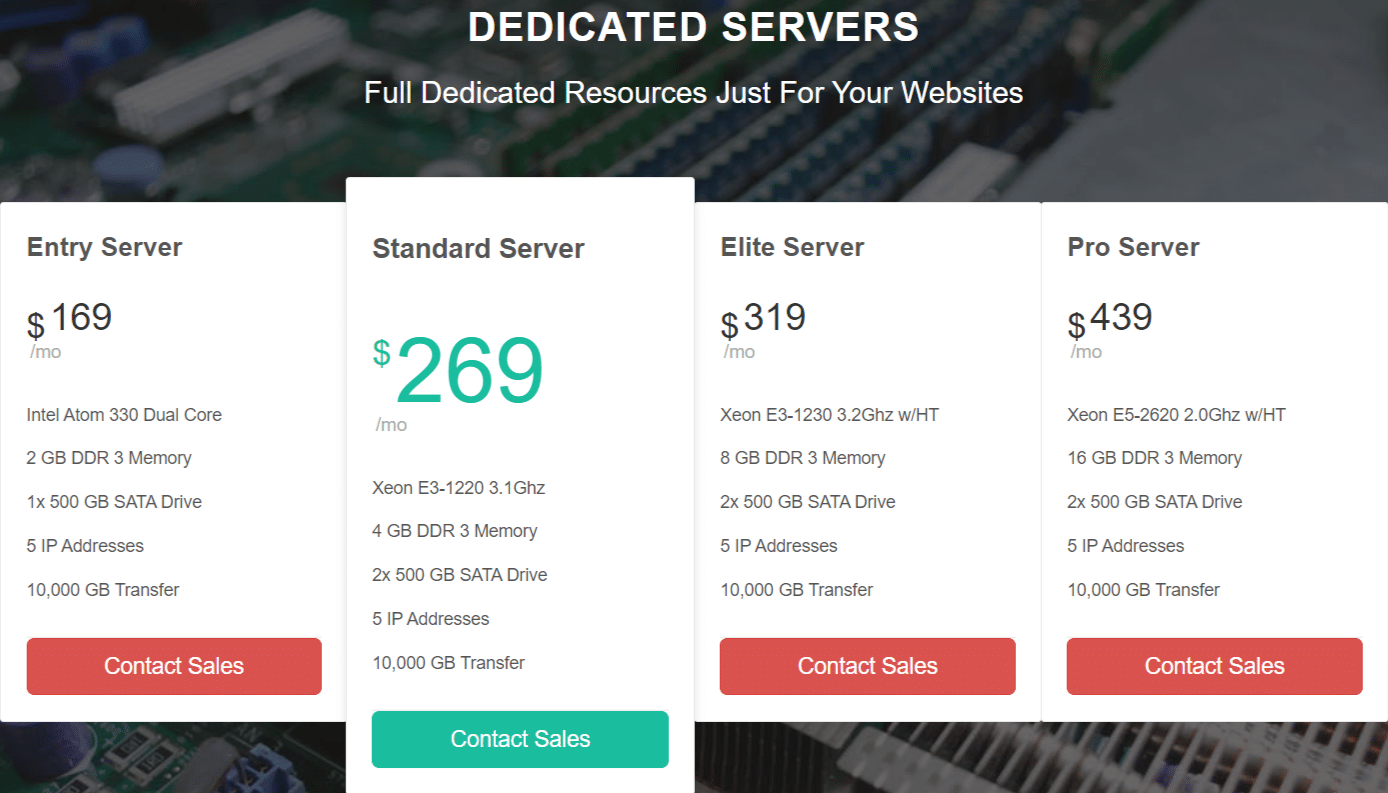Select the Entry Server heading
1388x793 pixels.
point(105,247)
